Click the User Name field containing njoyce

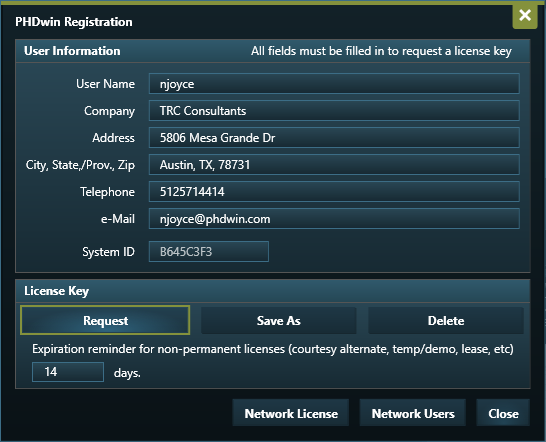pos(334,84)
